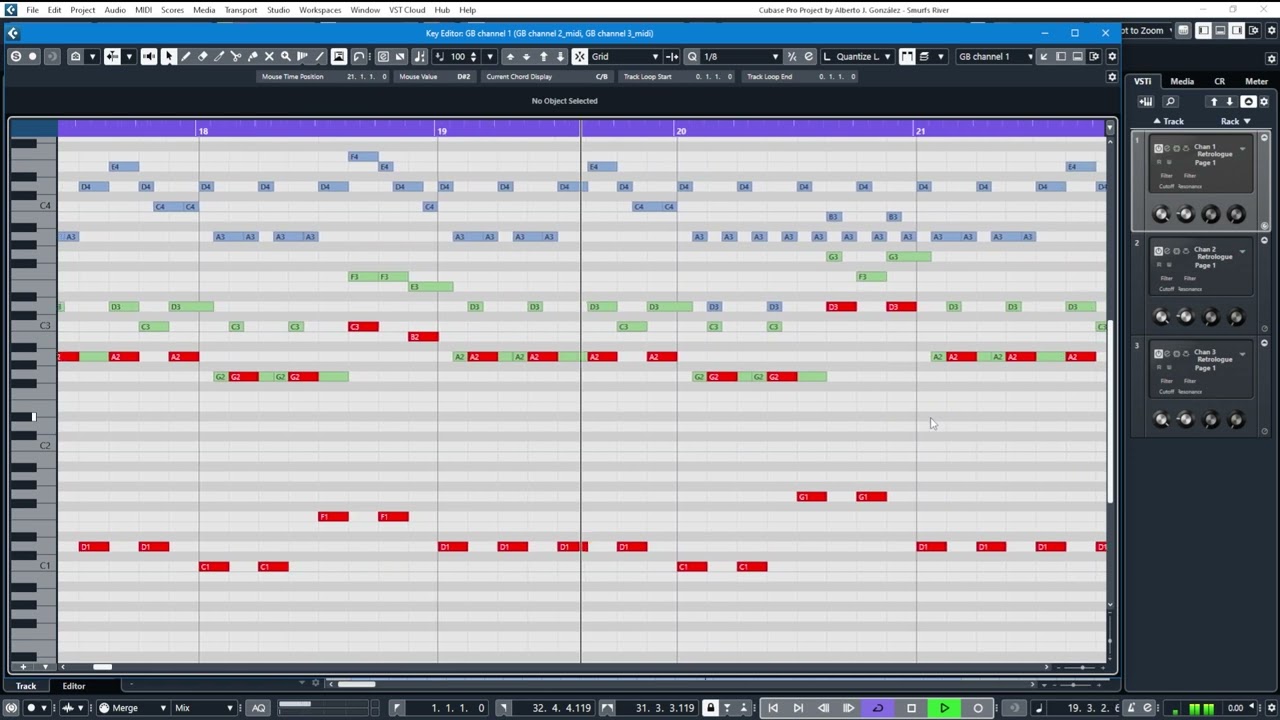Image resolution: width=1280 pixels, height=720 pixels.
Task: Select the Object Selection arrow tool
Action: click(x=169, y=57)
